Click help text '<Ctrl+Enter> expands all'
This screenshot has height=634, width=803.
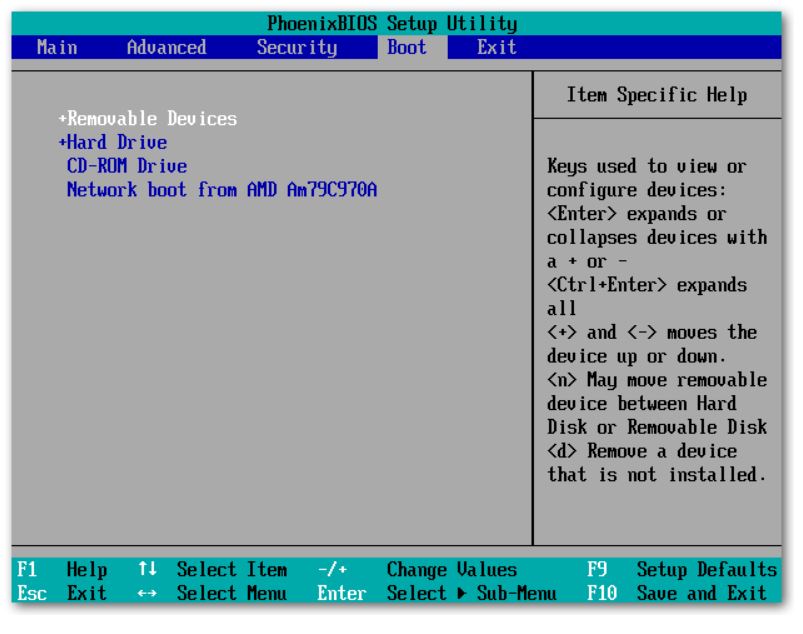(647, 297)
